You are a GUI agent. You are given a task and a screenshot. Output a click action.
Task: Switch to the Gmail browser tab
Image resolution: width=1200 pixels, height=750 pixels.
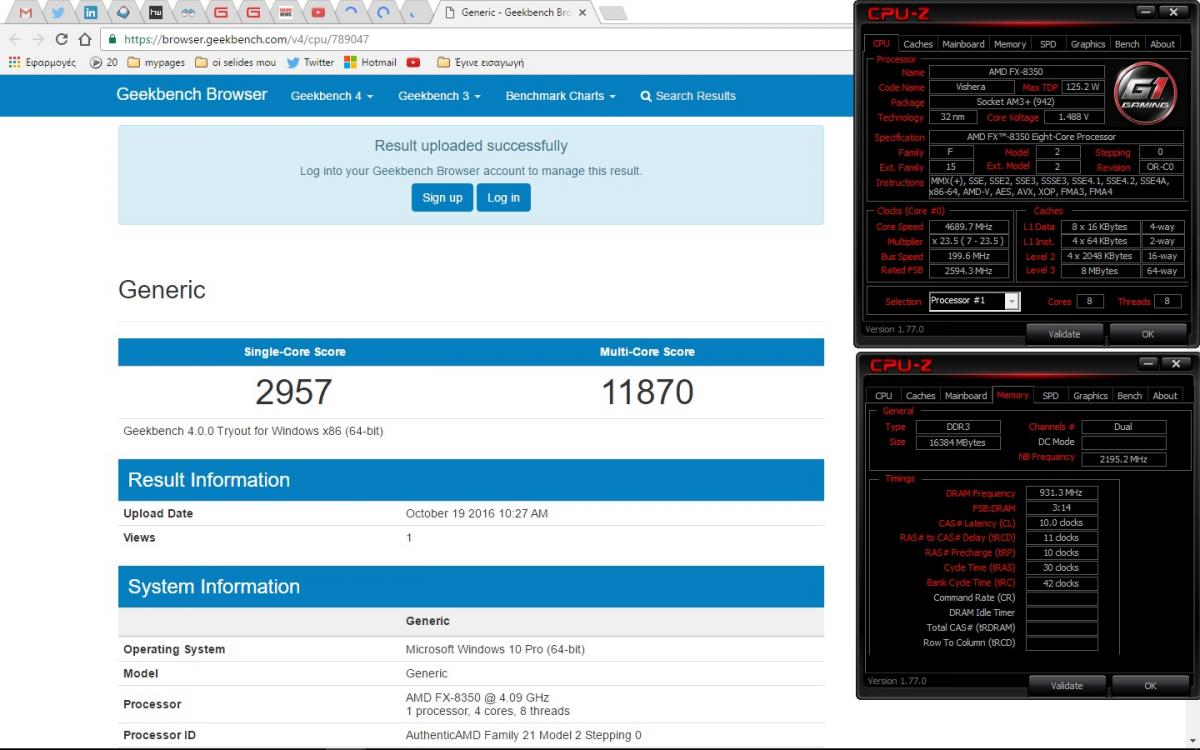click(26, 13)
